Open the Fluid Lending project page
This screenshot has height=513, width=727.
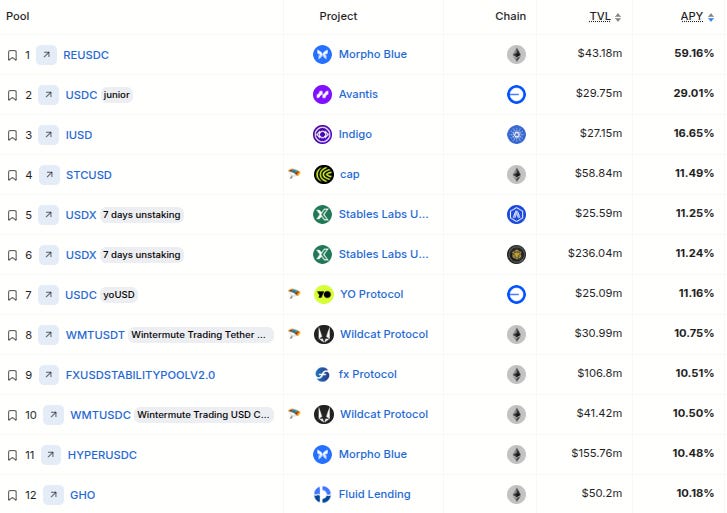[375, 494]
